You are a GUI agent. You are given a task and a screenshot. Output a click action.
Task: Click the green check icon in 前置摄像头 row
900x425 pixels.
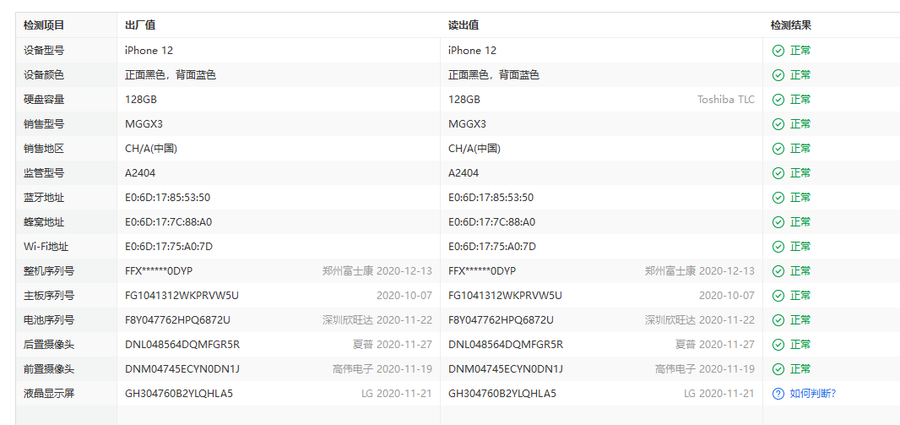pyautogui.click(x=778, y=369)
